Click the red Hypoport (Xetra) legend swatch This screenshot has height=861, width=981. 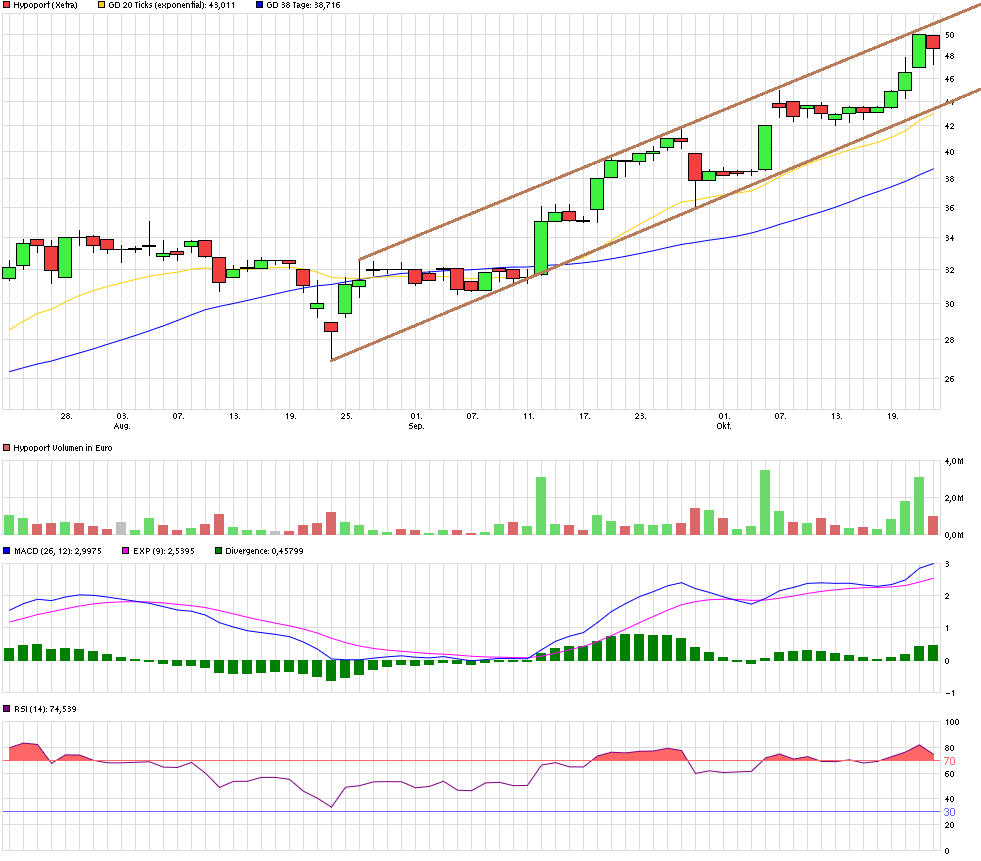coord(7,5)
